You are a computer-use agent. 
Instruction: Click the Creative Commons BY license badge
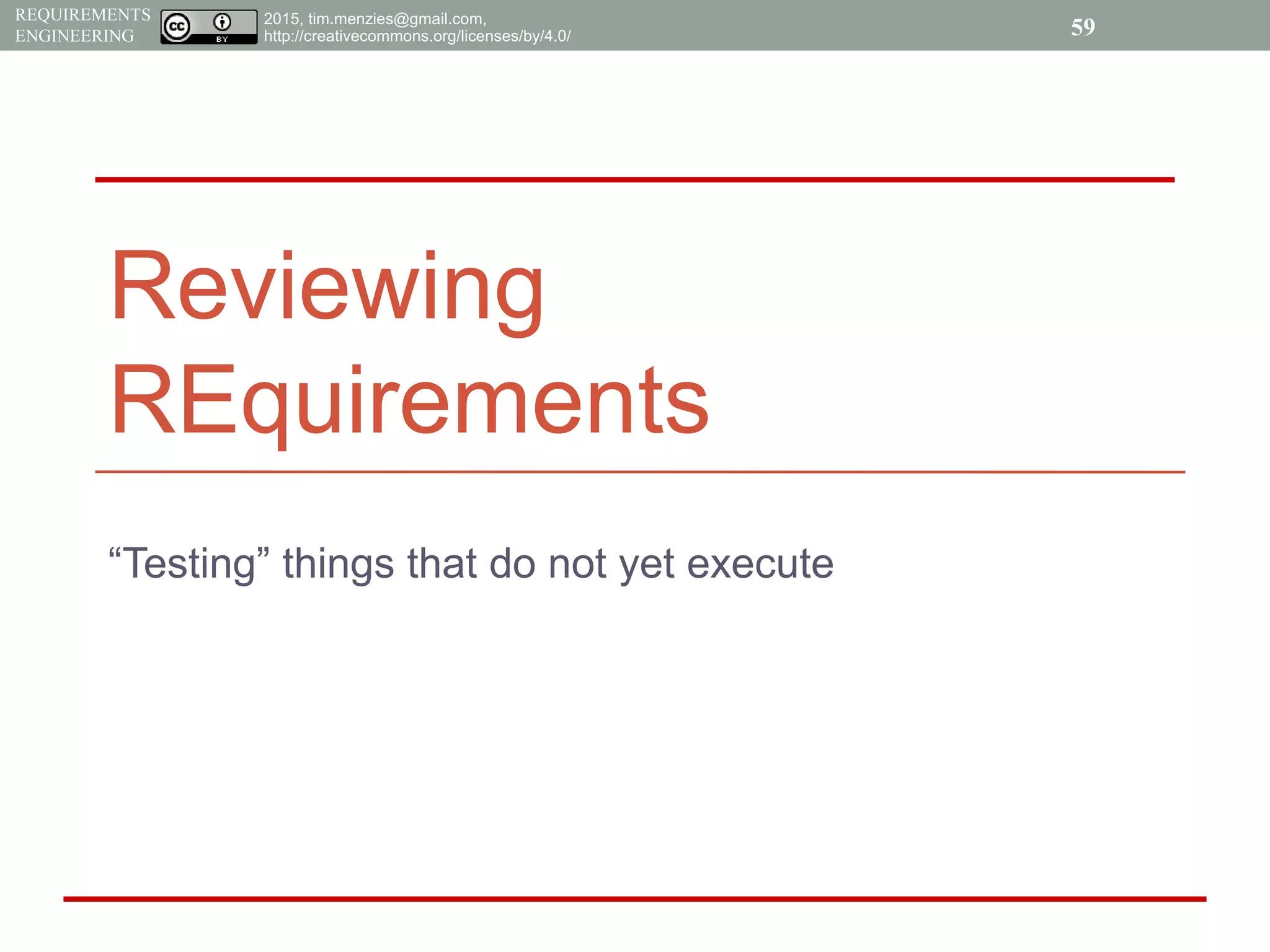(x=209, y=27)
